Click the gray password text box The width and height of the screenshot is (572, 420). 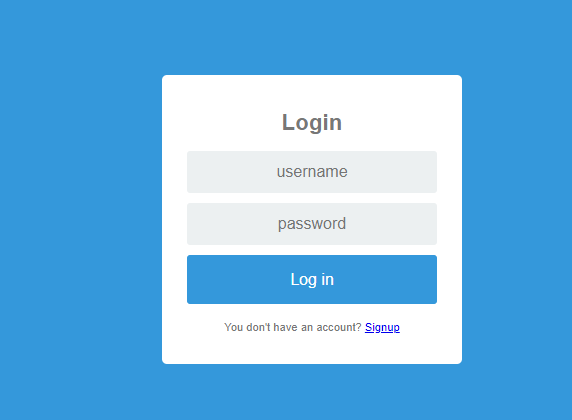point(312,224)
